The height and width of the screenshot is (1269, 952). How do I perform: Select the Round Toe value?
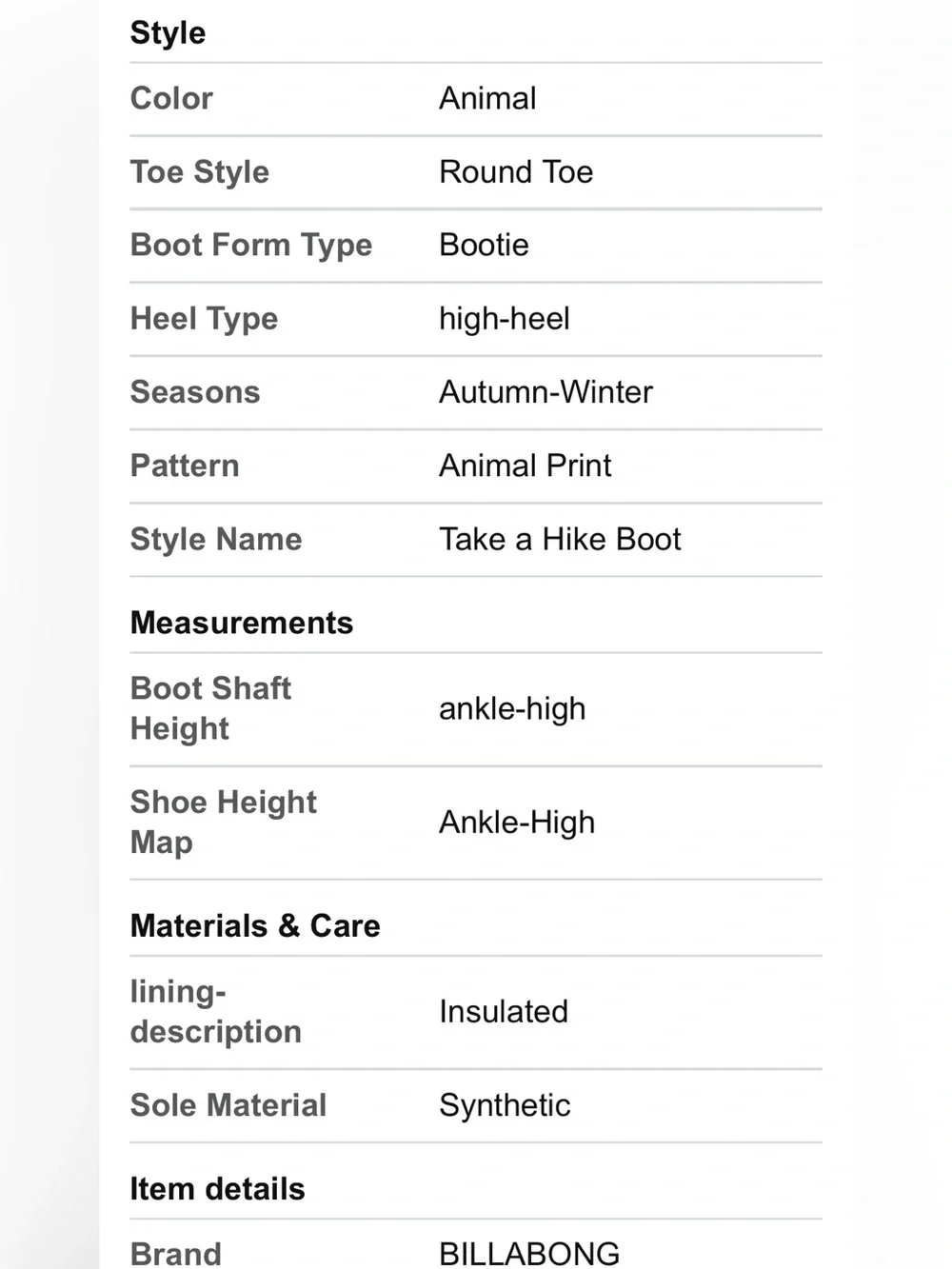(x=516, y=171)
